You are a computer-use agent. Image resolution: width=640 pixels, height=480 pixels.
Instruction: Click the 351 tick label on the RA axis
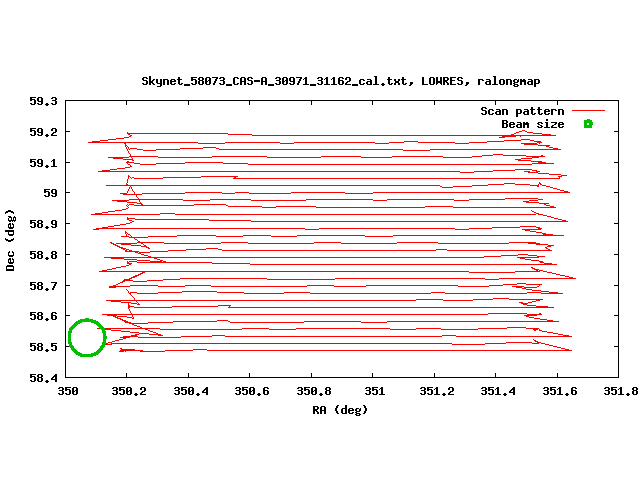pos(374,392)
